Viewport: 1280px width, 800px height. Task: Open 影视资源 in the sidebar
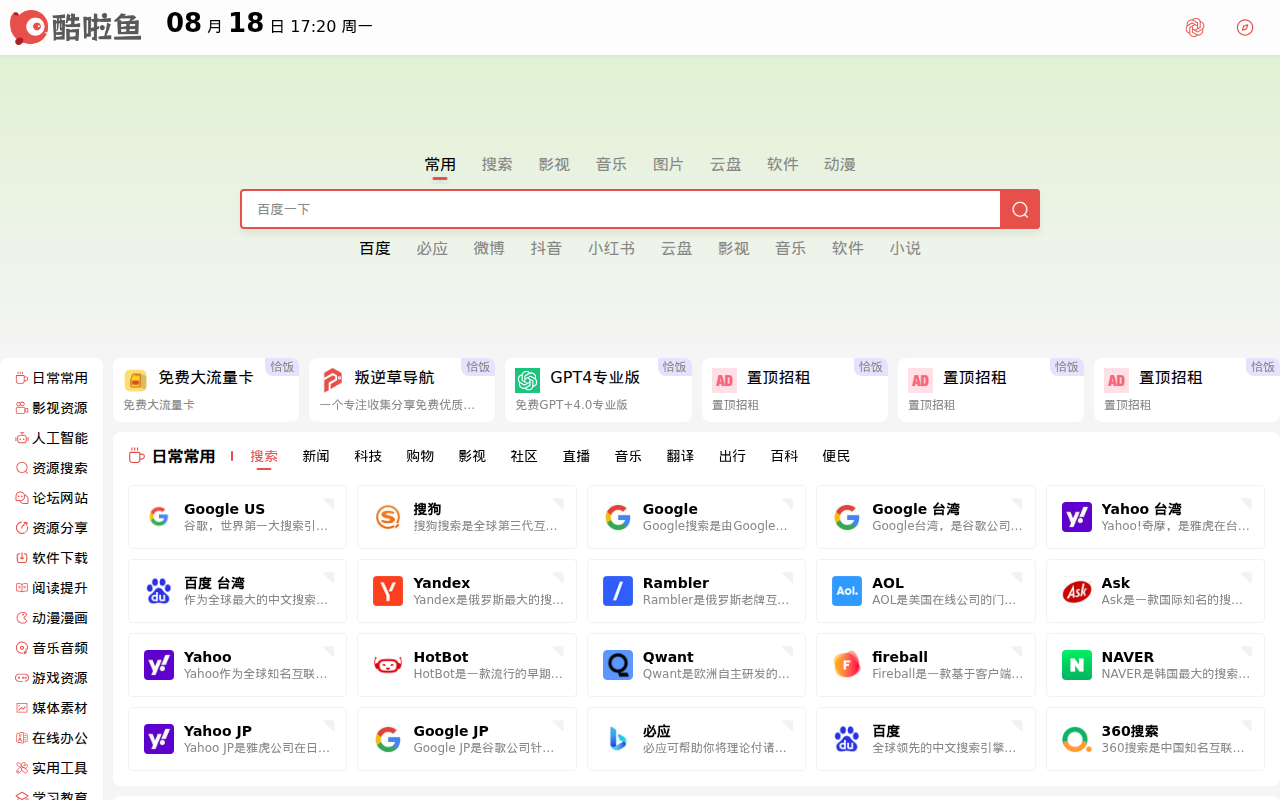[52, 408]
